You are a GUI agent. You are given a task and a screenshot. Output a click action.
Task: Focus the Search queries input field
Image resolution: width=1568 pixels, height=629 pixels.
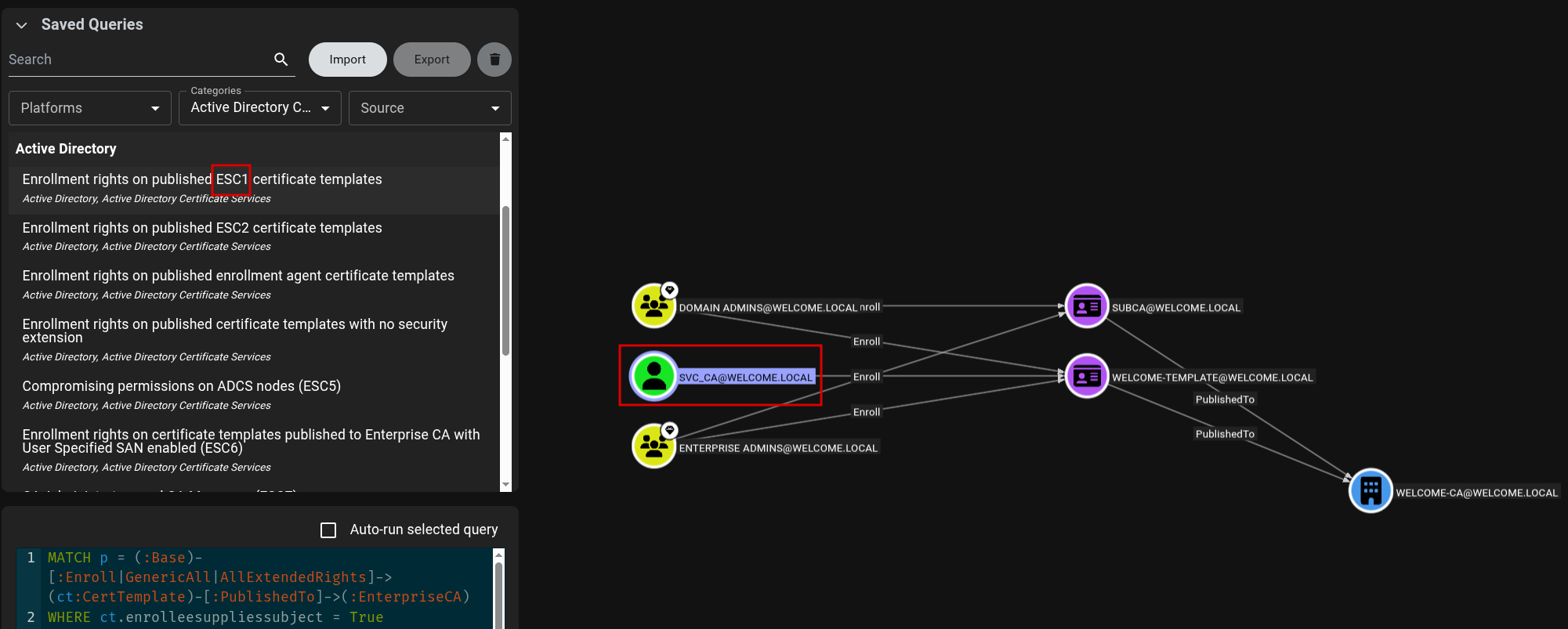tap(138, 60)
